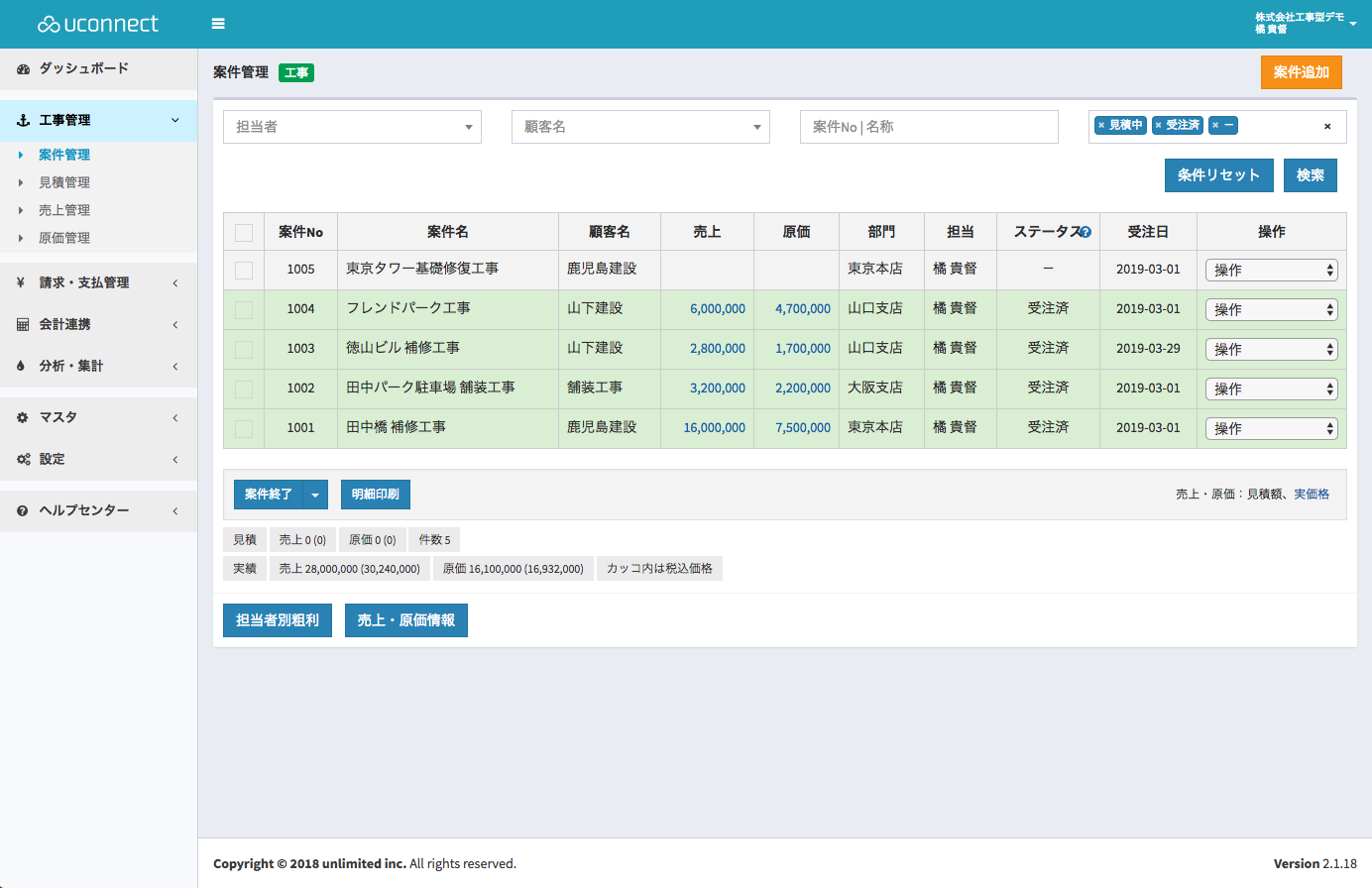Click the gear icon beside マスタ
This screenshot has height=888, width=1372.
[x=23, y=417]
